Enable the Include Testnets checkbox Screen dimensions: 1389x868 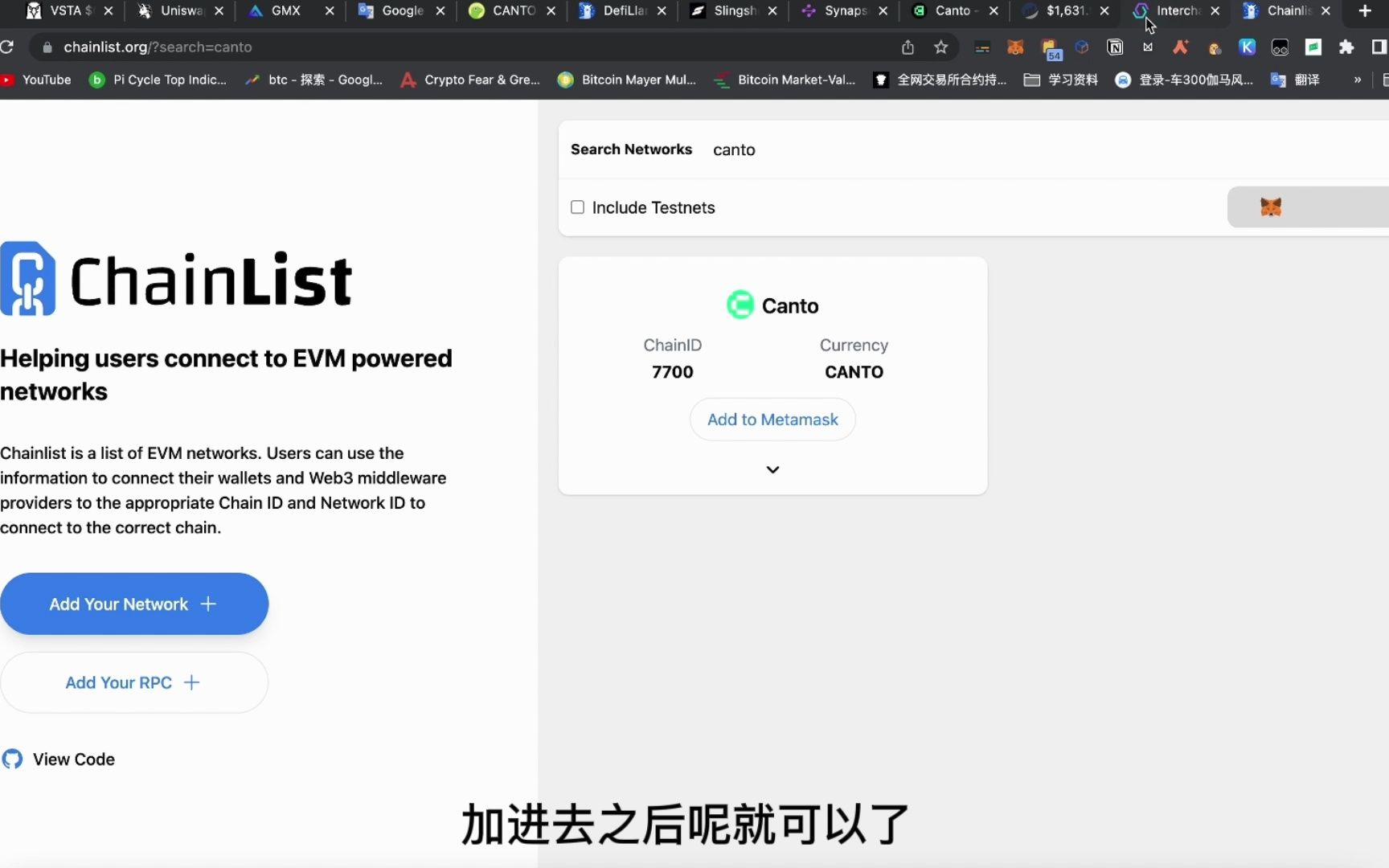pyautogui.click(x=577, y=207)
